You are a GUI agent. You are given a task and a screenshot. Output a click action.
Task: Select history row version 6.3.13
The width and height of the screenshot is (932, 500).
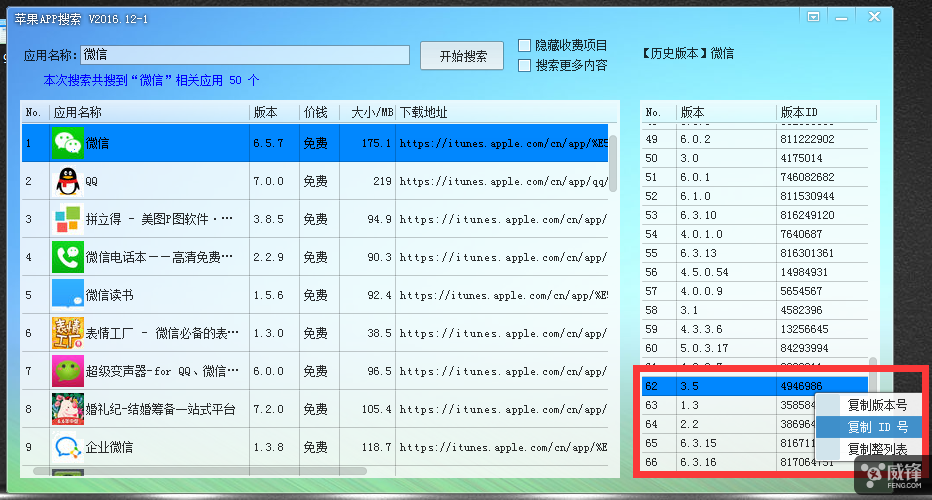tap(755, 253)
